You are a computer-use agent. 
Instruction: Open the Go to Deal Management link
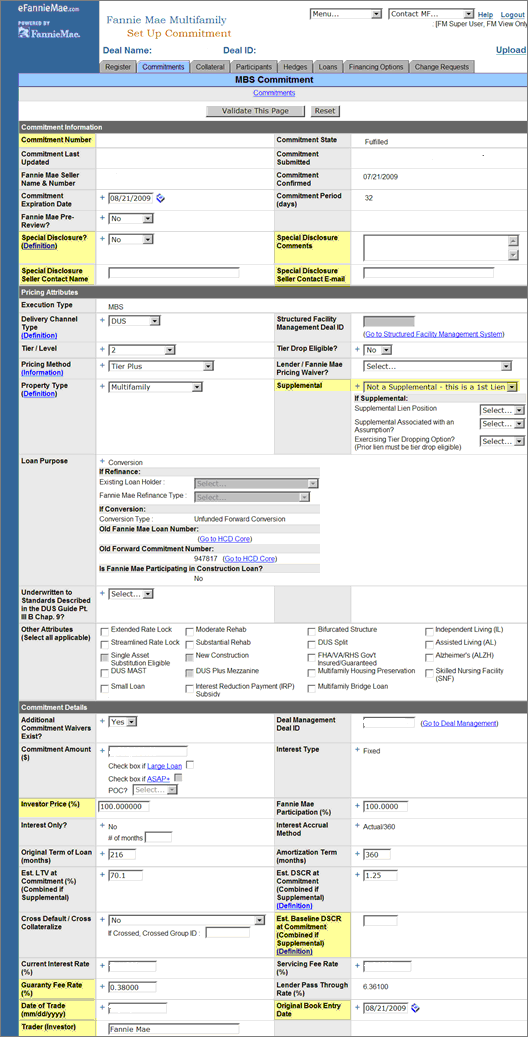(459, 724)
